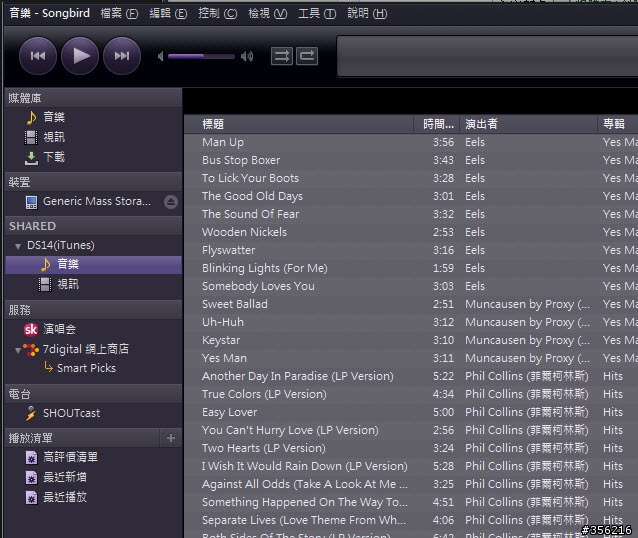Mute audio using the speaker icon
Screen dimensions: 638x538
coord(160,56)
